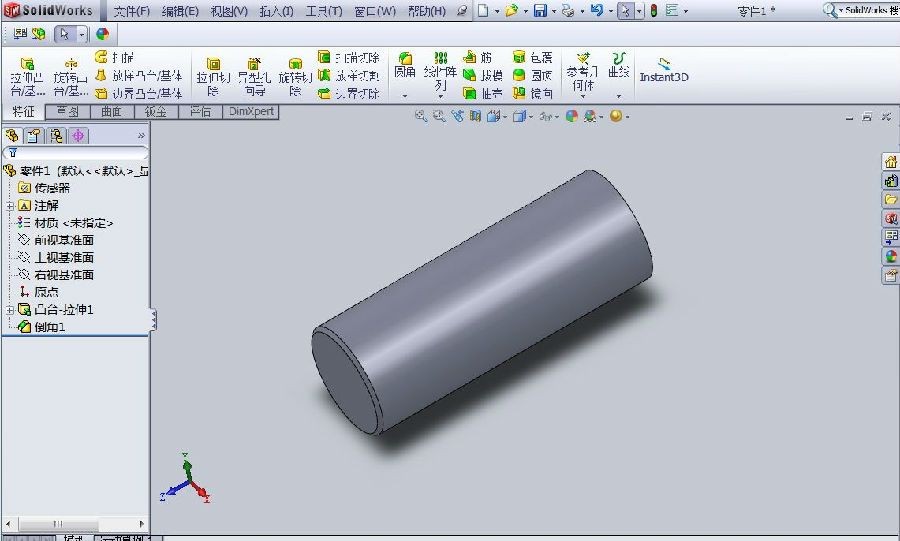Select the Fillet (圆角) tool
Screen dimensions: 900x541
[x=405, y=65]
